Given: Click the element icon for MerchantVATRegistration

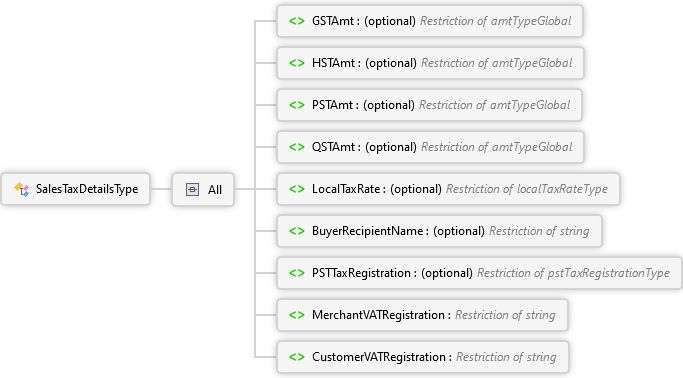Looking at the screenshot, I should click(x=297, y=315).
